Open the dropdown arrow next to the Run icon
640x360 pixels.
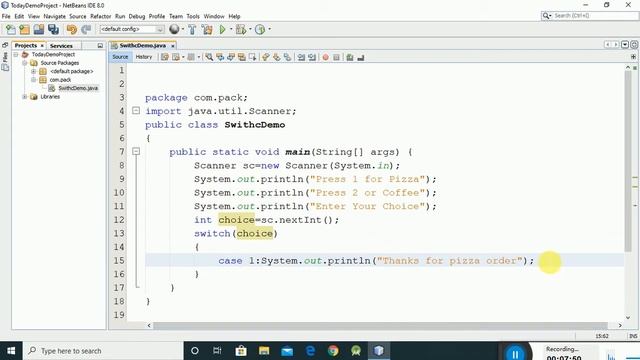click(231, 29)
